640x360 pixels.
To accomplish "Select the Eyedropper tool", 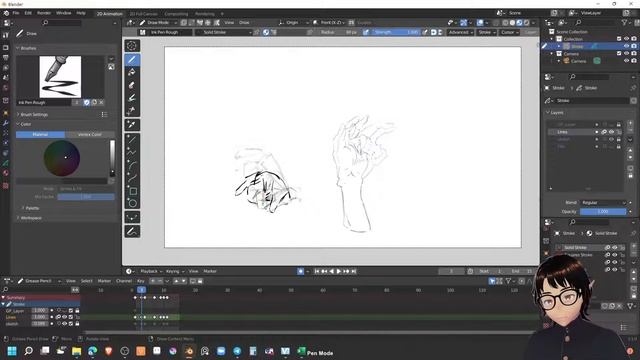I will pos(132,124).
